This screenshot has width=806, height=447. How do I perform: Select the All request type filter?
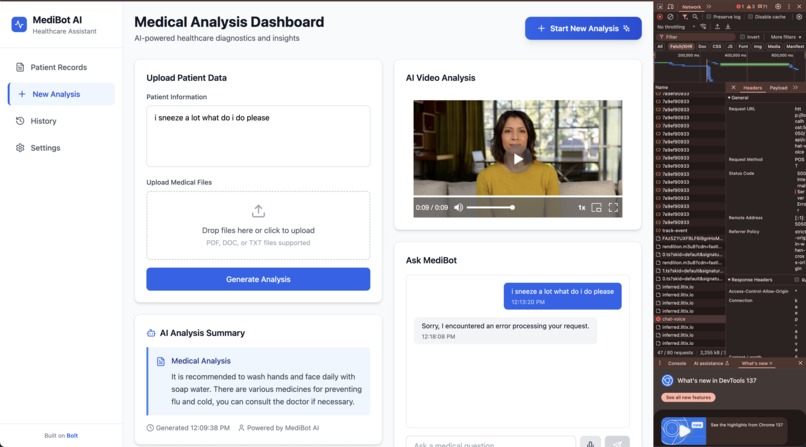tap(660, 46)
